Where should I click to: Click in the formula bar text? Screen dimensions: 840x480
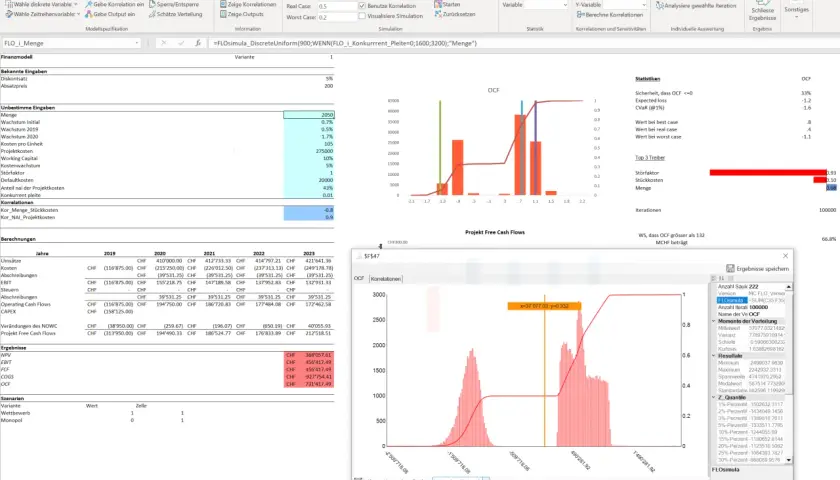pos(344,43)
